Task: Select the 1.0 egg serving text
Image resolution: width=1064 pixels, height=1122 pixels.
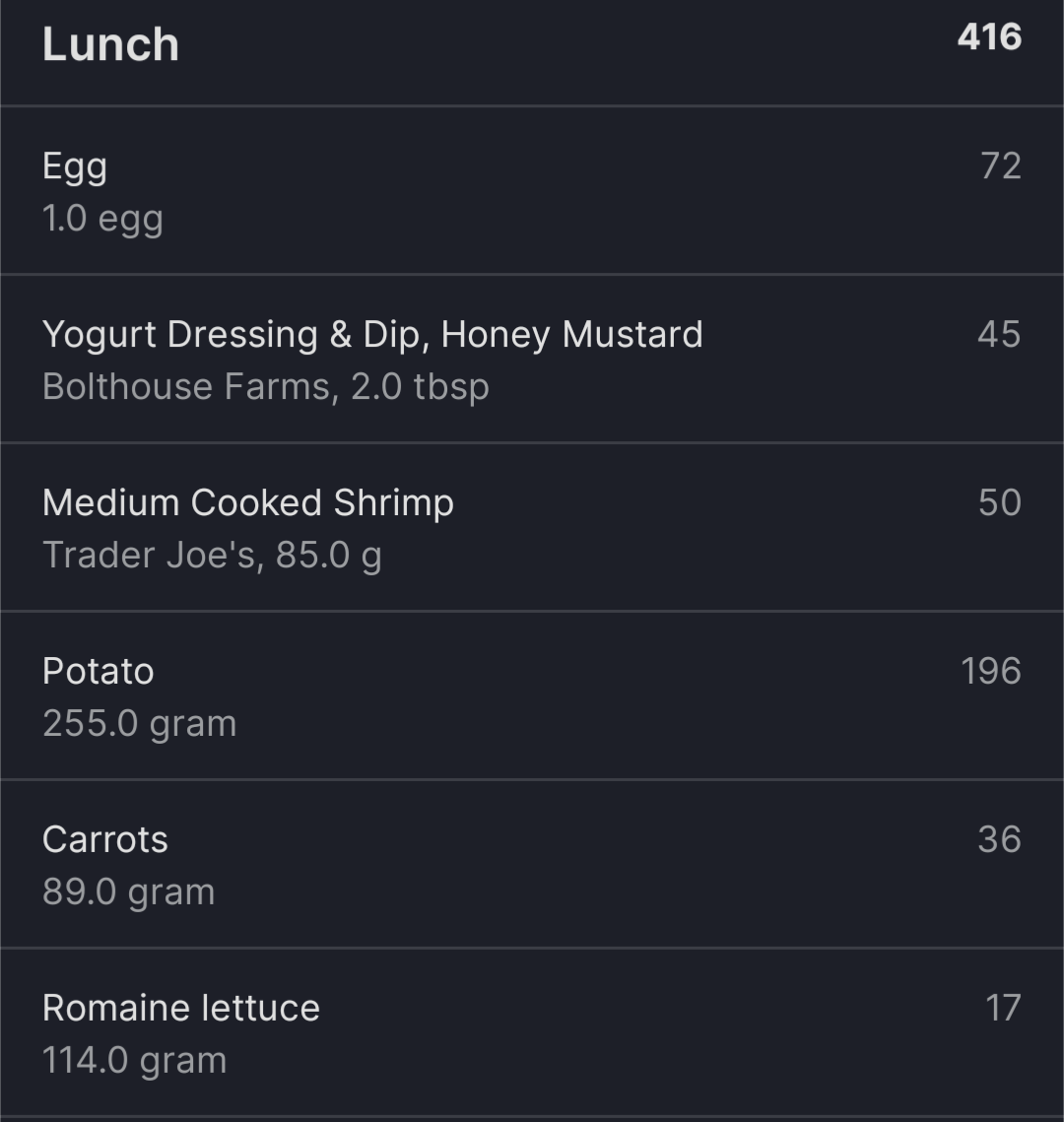Action: (x=102, y=219)
